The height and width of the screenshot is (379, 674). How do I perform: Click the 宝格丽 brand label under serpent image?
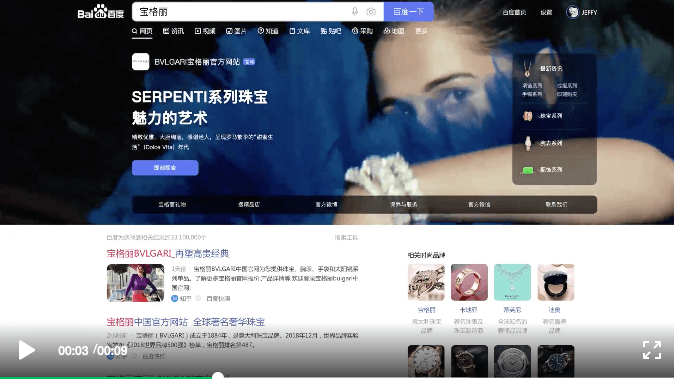426,310
